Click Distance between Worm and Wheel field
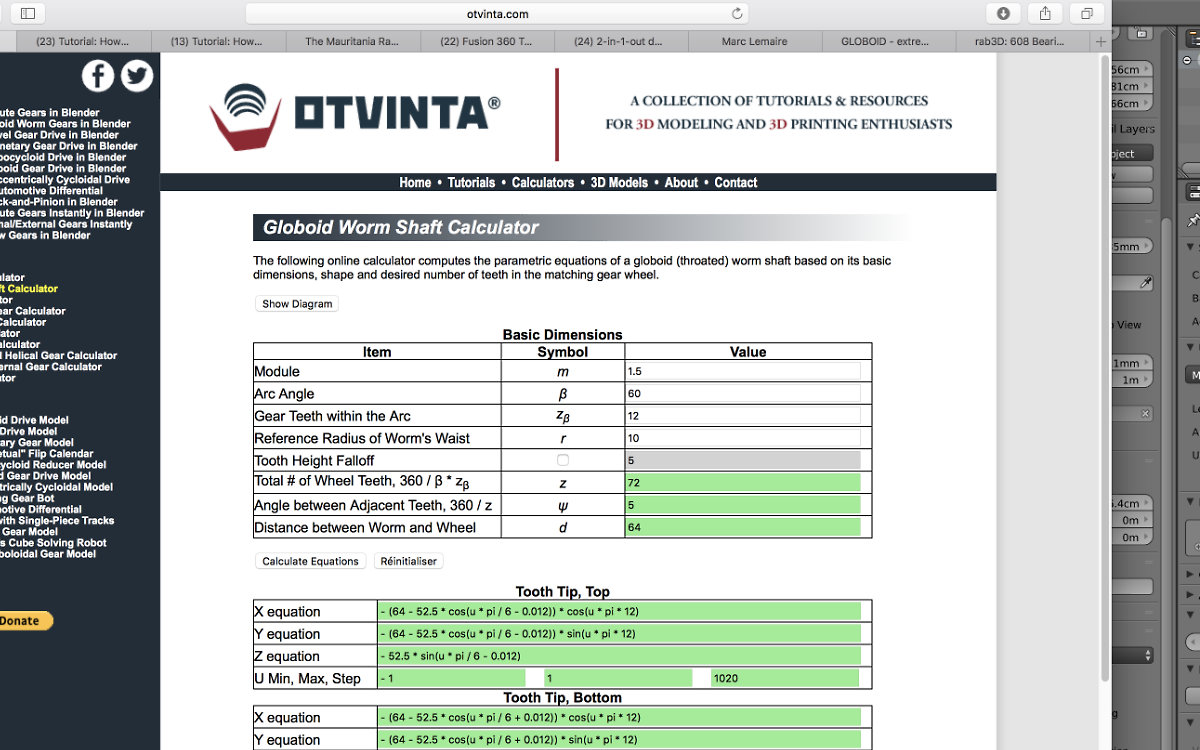This screenshot has width=1200, height=750. 743,527
